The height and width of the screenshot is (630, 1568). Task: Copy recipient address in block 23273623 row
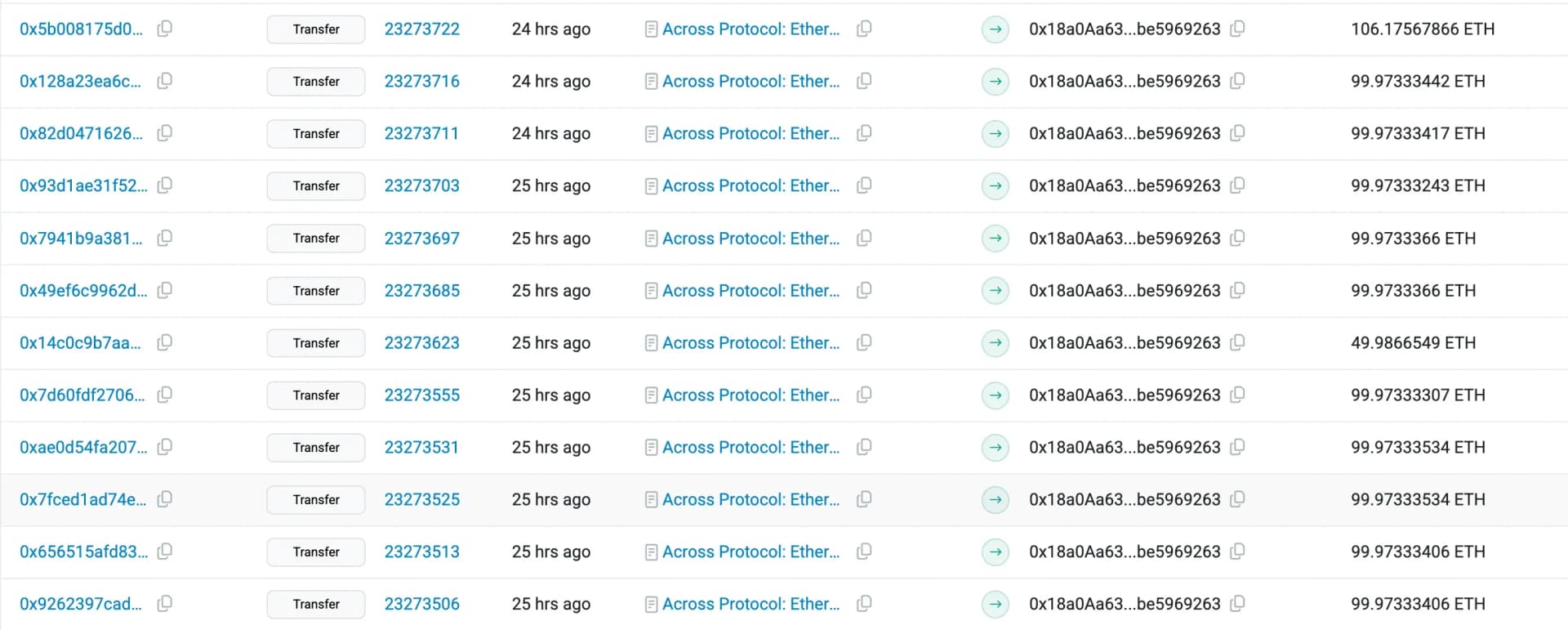(1237, 342)
